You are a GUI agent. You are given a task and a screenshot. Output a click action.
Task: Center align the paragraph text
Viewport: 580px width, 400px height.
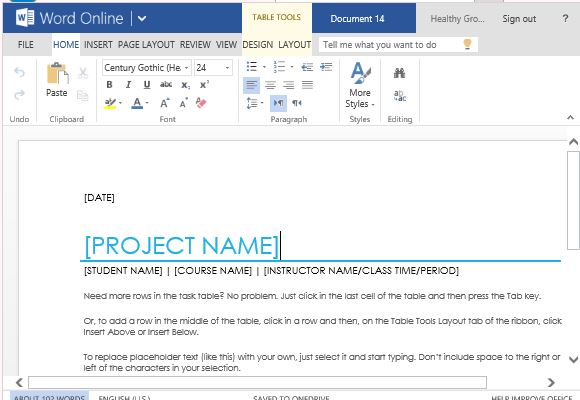[x=270, y=85]
